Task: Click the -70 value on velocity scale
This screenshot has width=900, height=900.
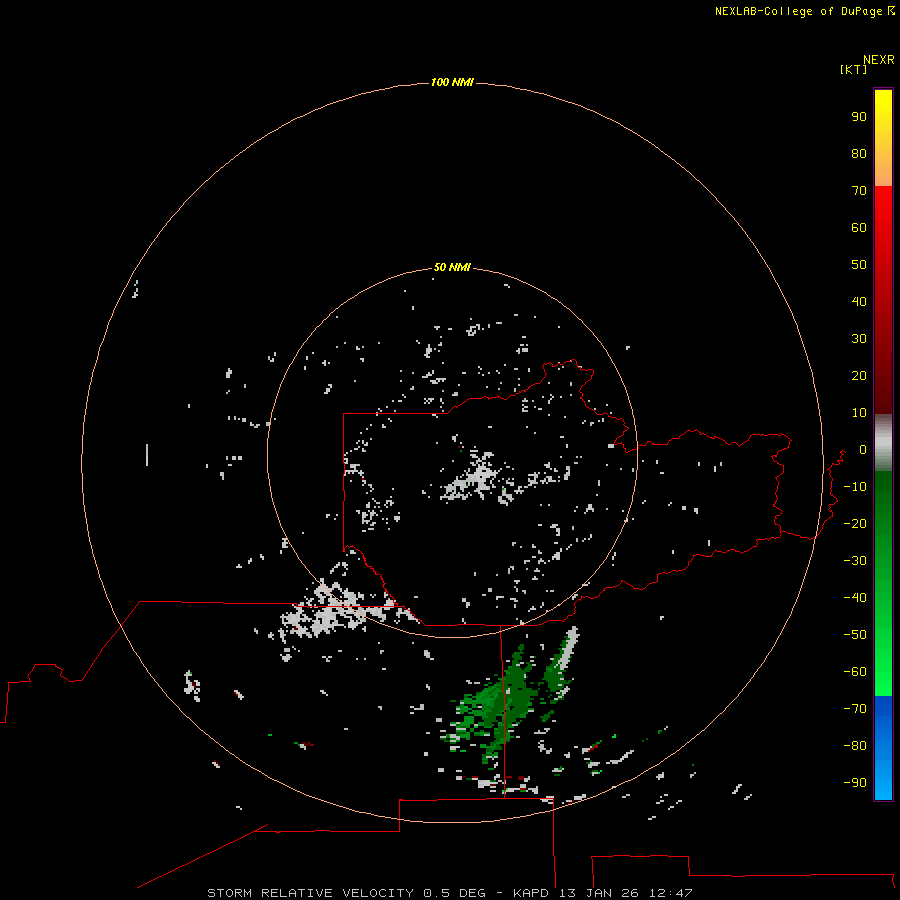Action: pos(855,709)
